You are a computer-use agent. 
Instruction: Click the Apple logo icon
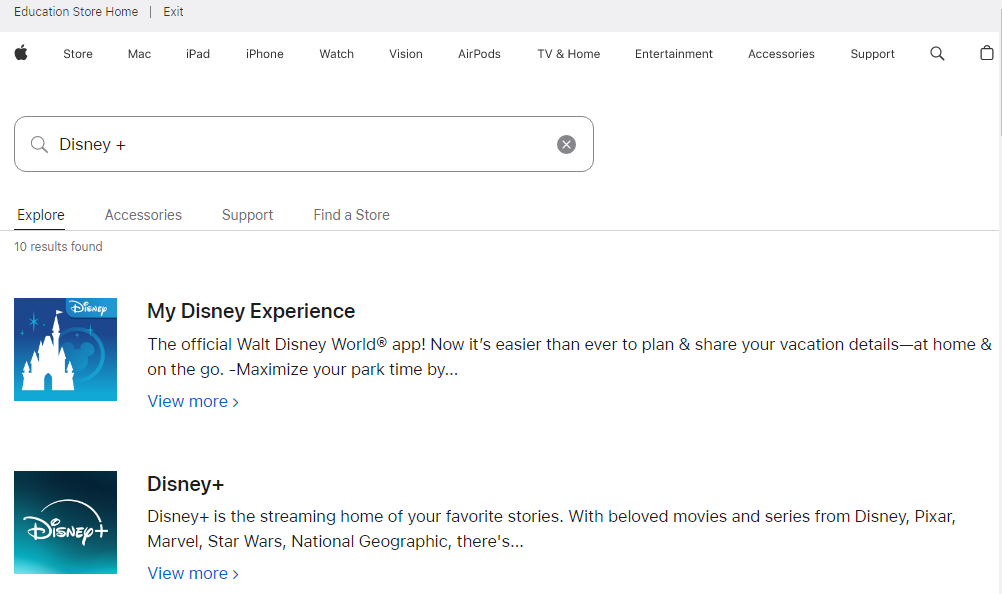click(21, 53)
